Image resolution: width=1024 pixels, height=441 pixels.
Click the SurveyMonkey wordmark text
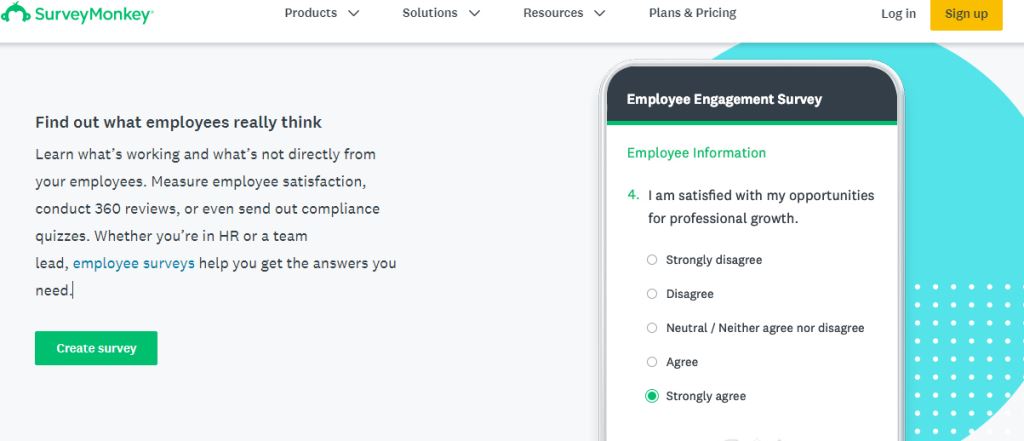(91, 14)
